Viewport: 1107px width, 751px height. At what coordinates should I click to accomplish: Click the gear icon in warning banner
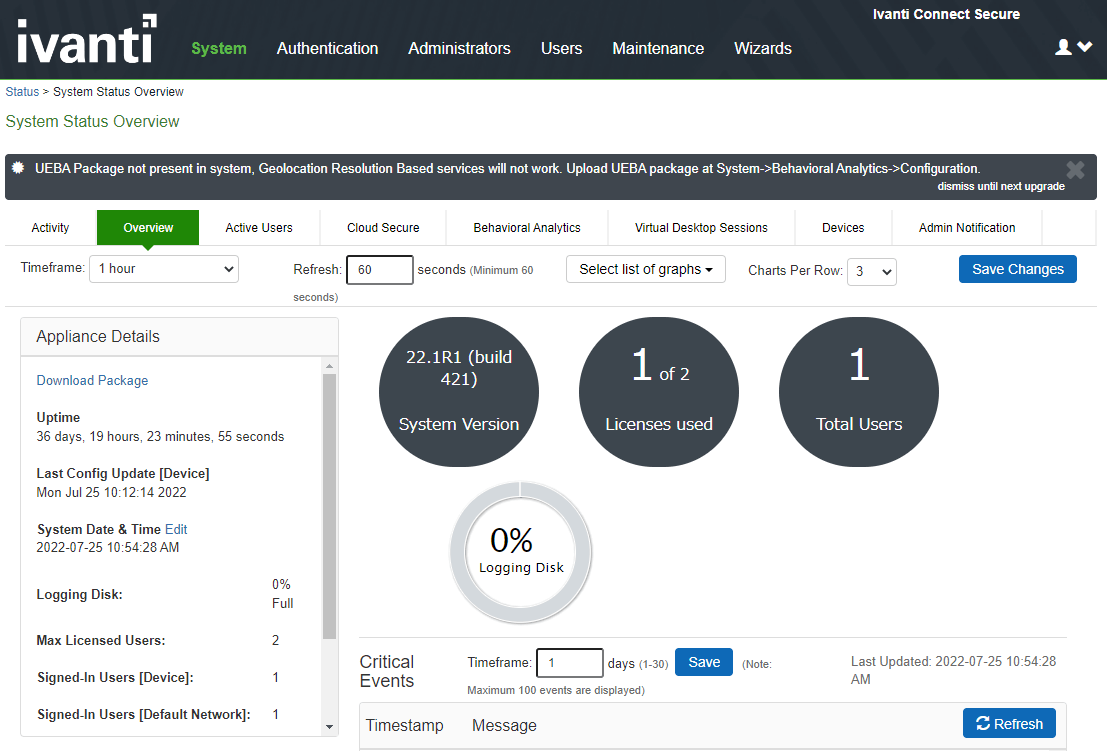(18, 169)
